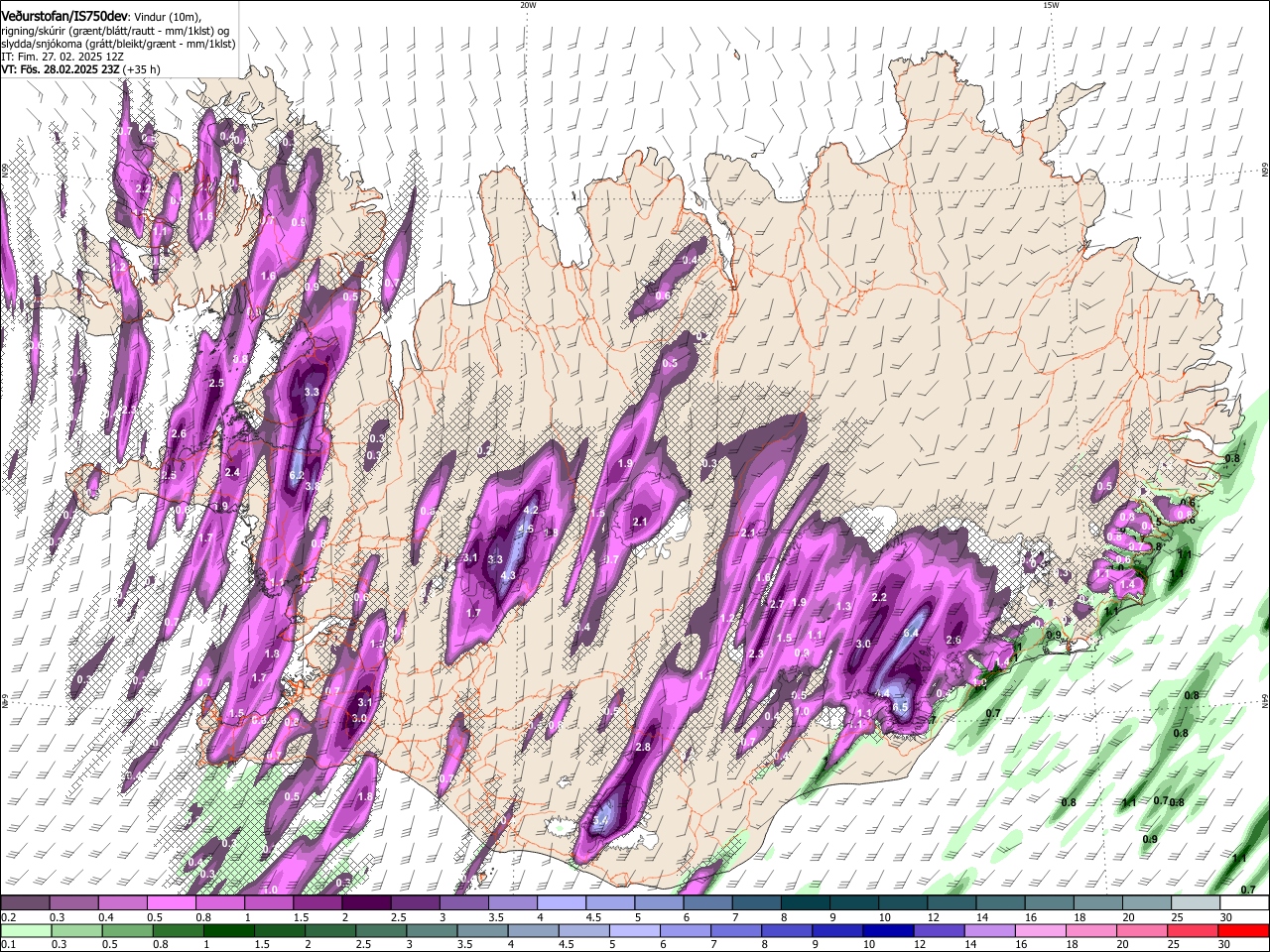Click the 'VT: Fös. 28.02.2025 23Z (+35 h)' line
The image size is (1270, 952).
click(80, 69)
